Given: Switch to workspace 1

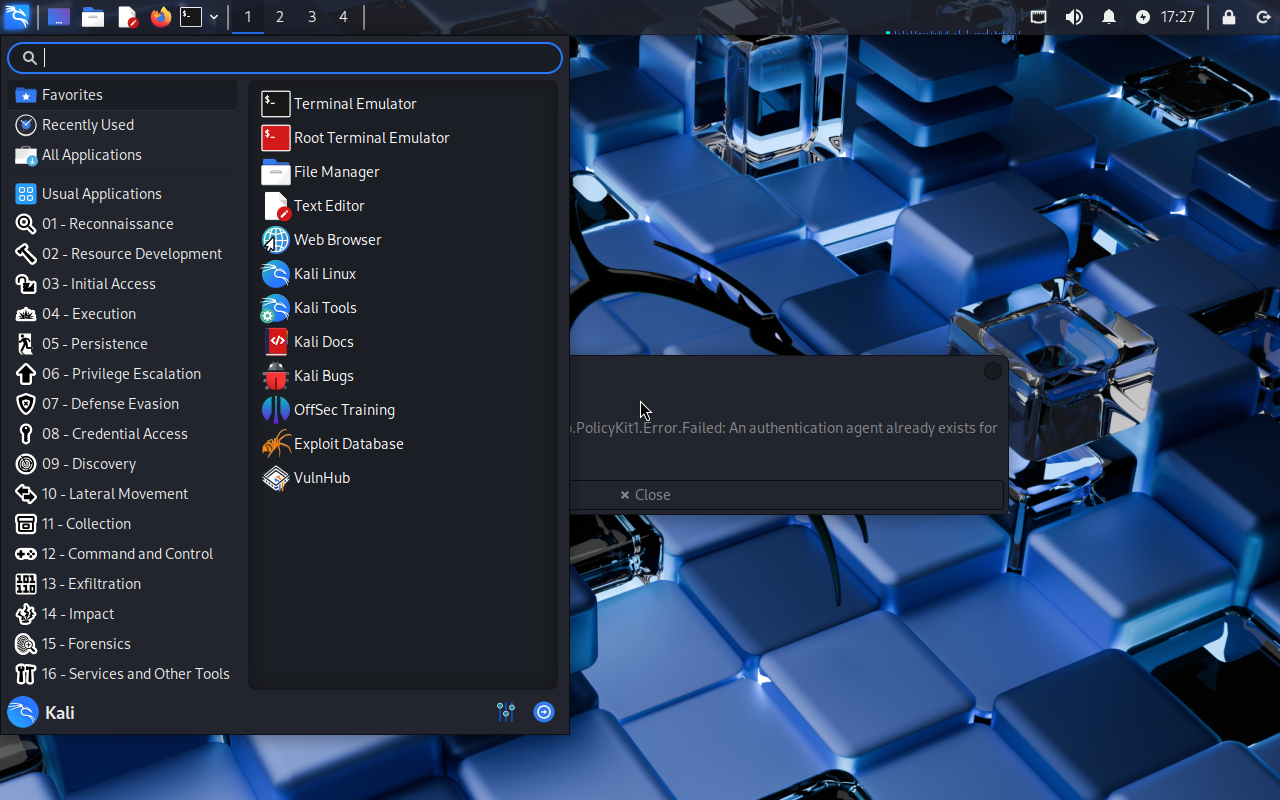Looking at the screenshot, I should pos(248,17).
